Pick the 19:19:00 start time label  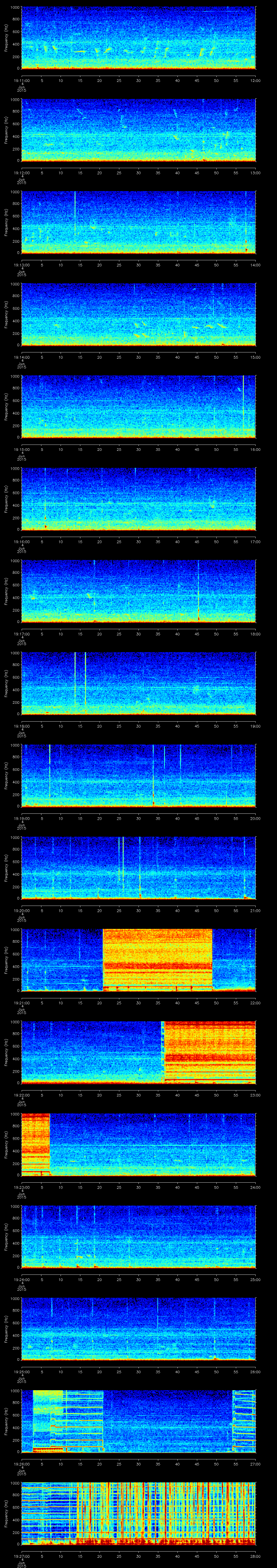pos(21,818)
